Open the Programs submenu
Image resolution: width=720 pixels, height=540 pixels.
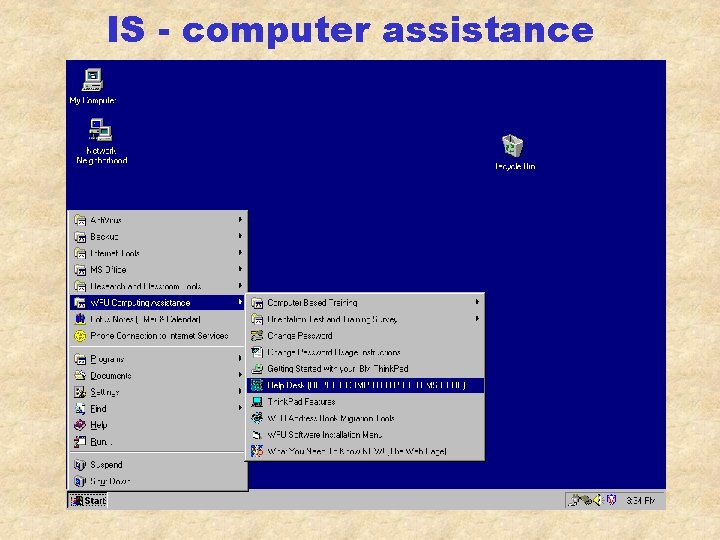(158, 359)
